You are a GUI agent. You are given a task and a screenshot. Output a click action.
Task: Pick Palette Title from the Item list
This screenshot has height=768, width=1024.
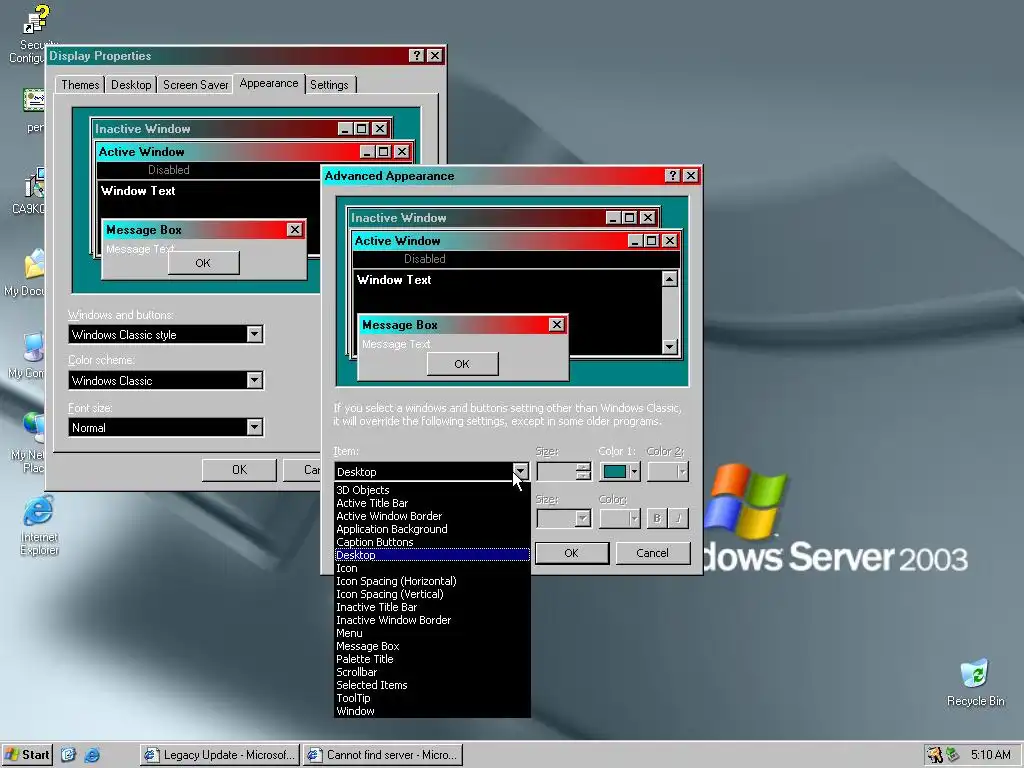click(432, 660)
